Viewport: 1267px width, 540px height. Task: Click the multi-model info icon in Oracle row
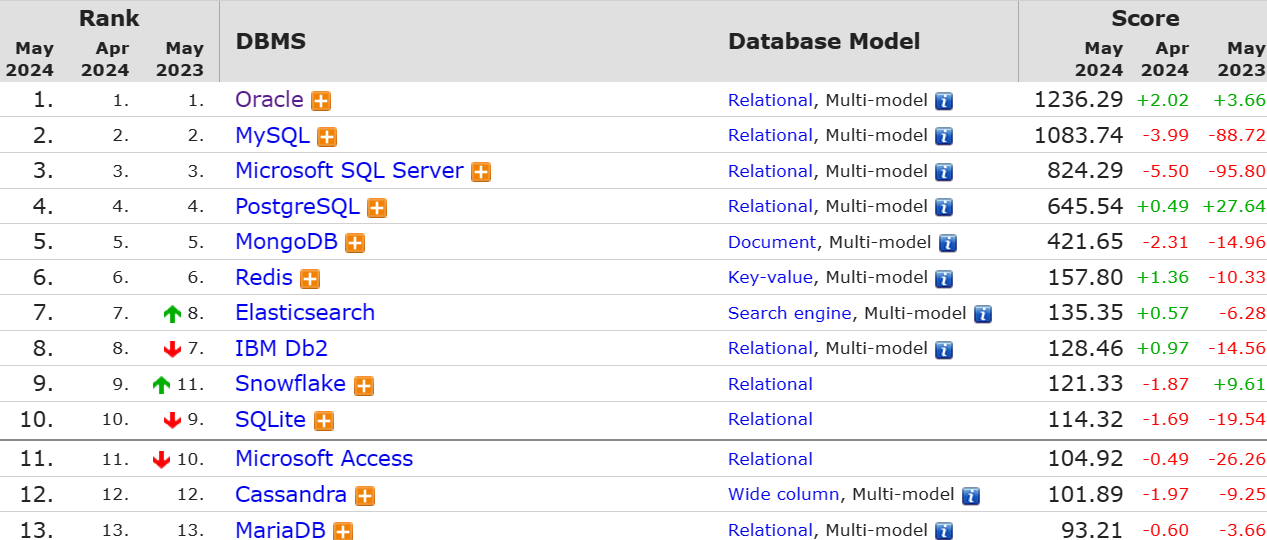pos(944,101)
